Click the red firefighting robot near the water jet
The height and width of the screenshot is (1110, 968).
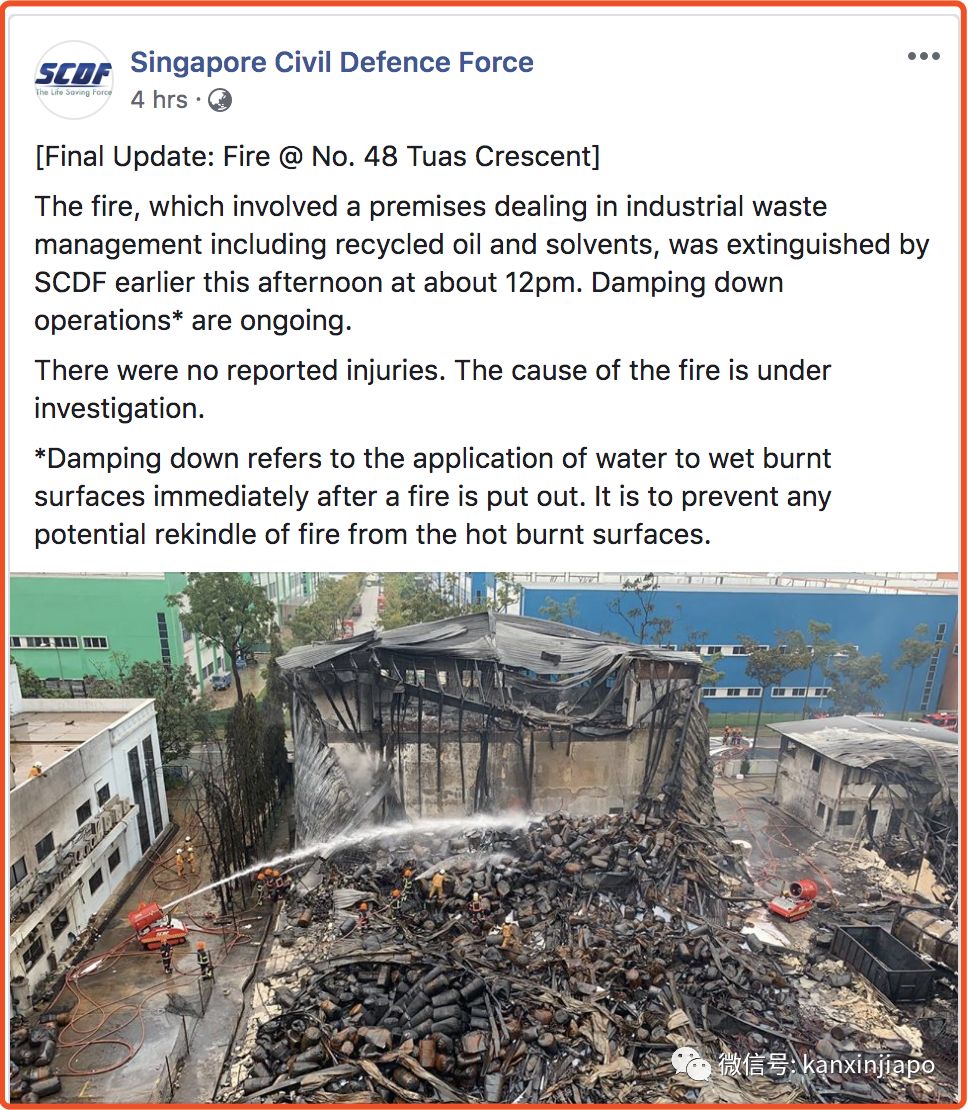[x=156, y=925]
